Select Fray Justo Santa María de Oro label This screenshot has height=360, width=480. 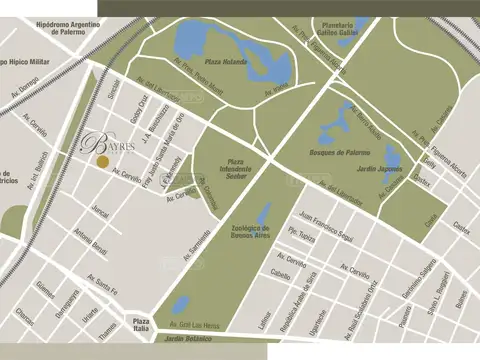(x=163, y=151)
